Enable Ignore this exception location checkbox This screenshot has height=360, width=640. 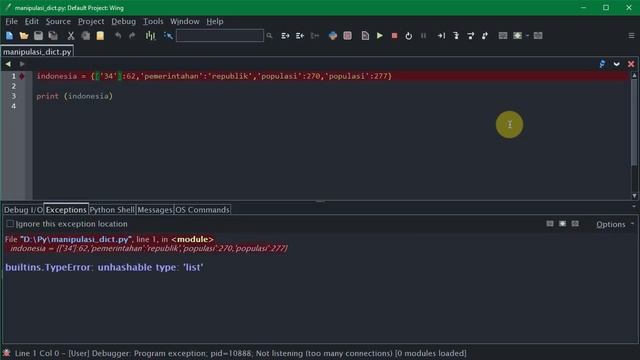tap(10, 224)
